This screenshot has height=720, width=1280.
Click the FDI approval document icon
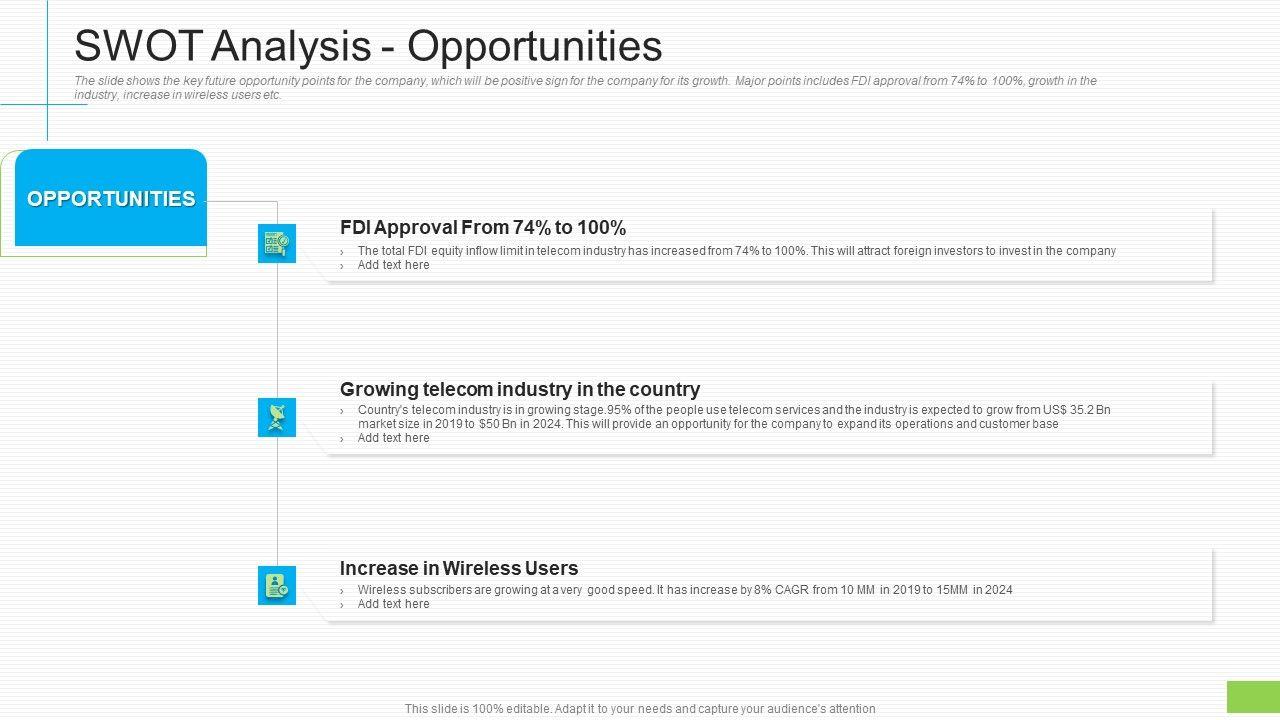[x=277, y=243]
